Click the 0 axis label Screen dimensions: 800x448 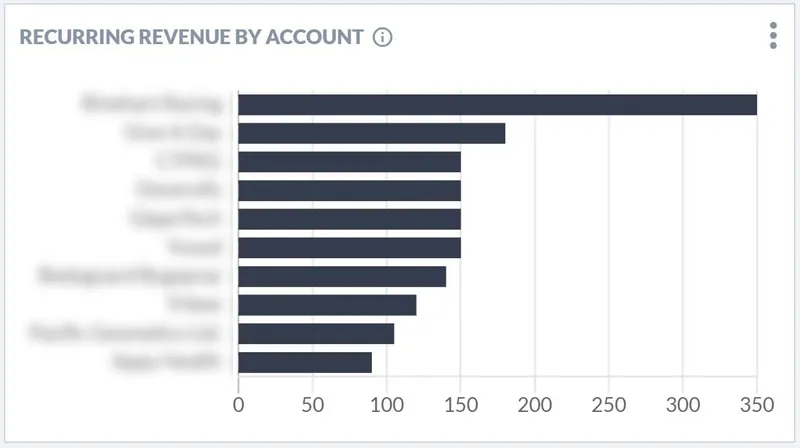pyautogui.click(x=238, y=405)
